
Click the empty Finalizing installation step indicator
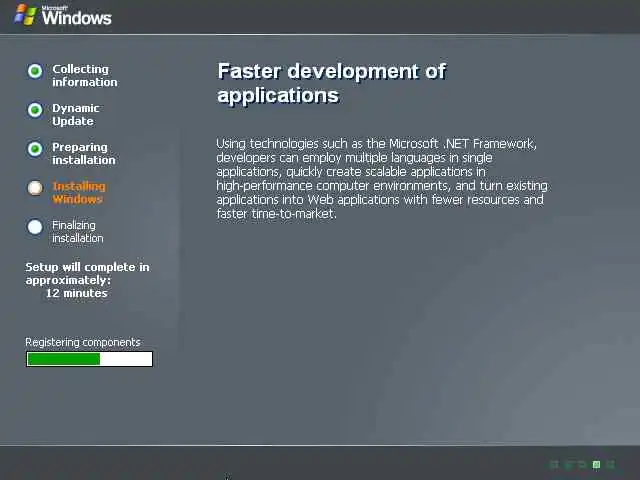coord(35,227)
